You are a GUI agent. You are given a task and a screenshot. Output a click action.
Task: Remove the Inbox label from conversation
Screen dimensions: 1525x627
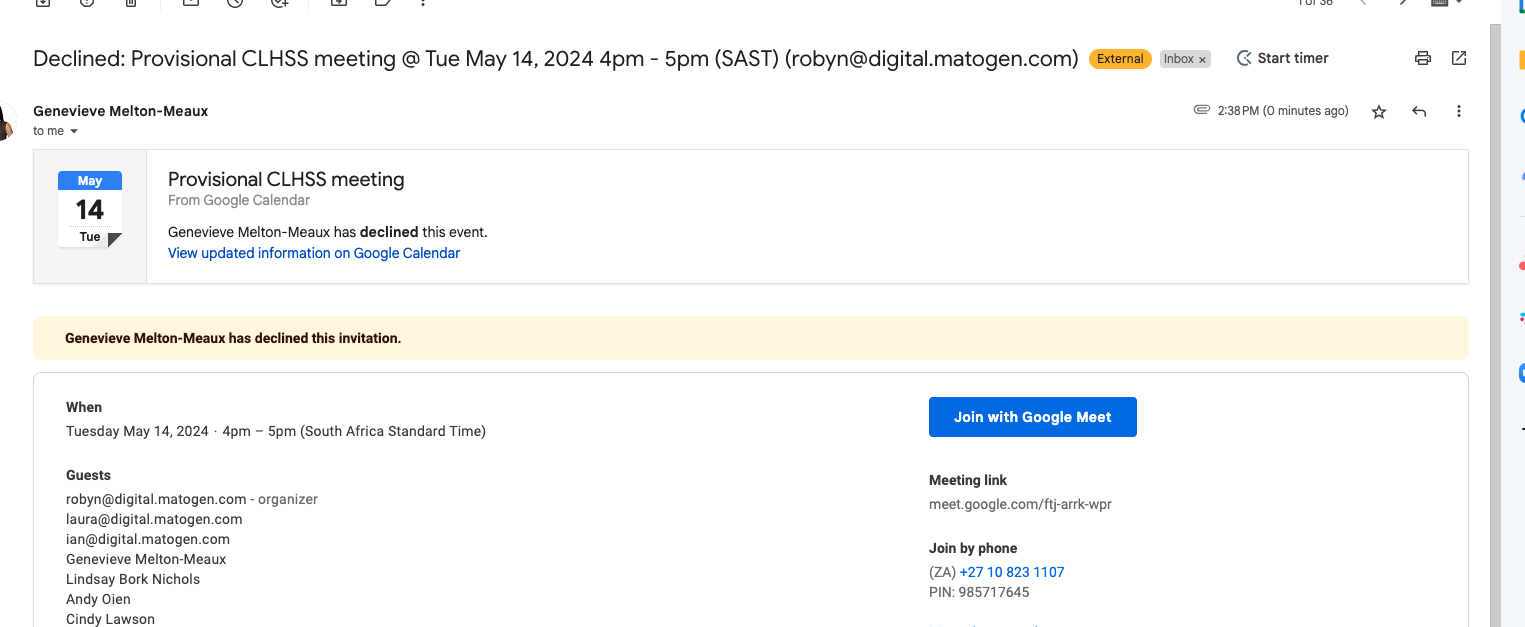(x=1202, y=60)
